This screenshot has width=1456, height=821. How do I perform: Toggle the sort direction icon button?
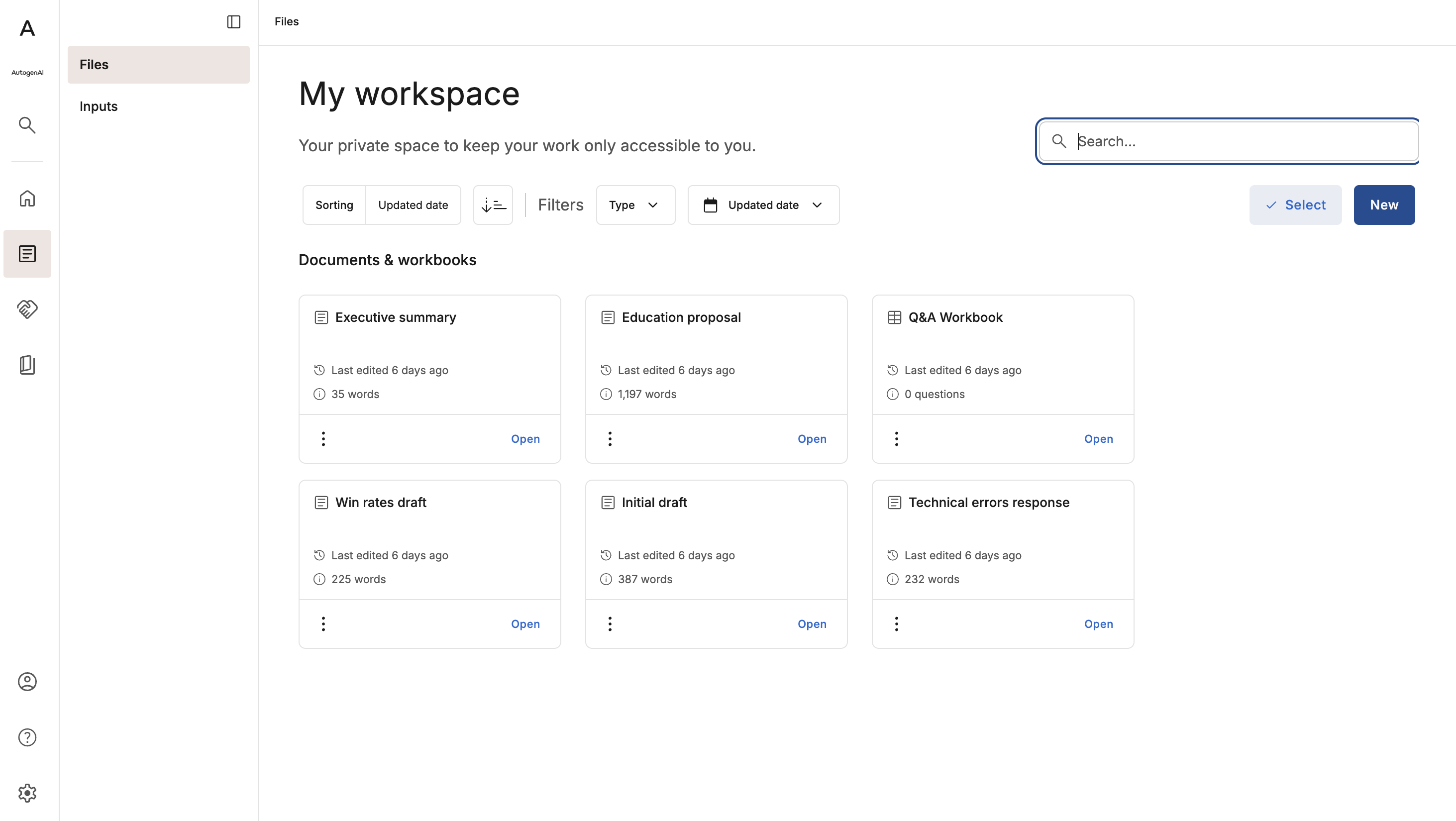click(x=493, y=205)
